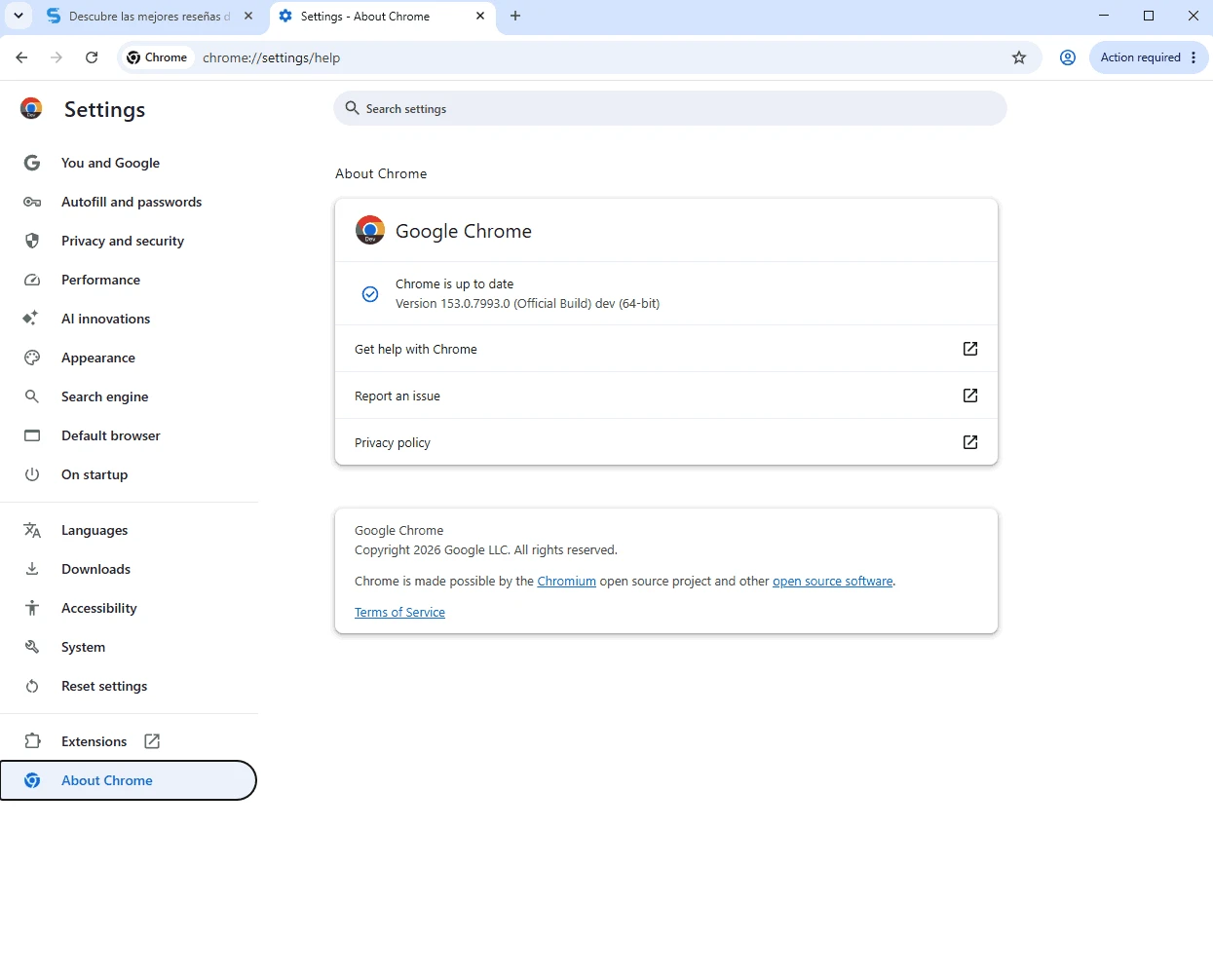Click the Action required button
Viewport: 1213px width, 980px height.
[x=1140, y=57]
